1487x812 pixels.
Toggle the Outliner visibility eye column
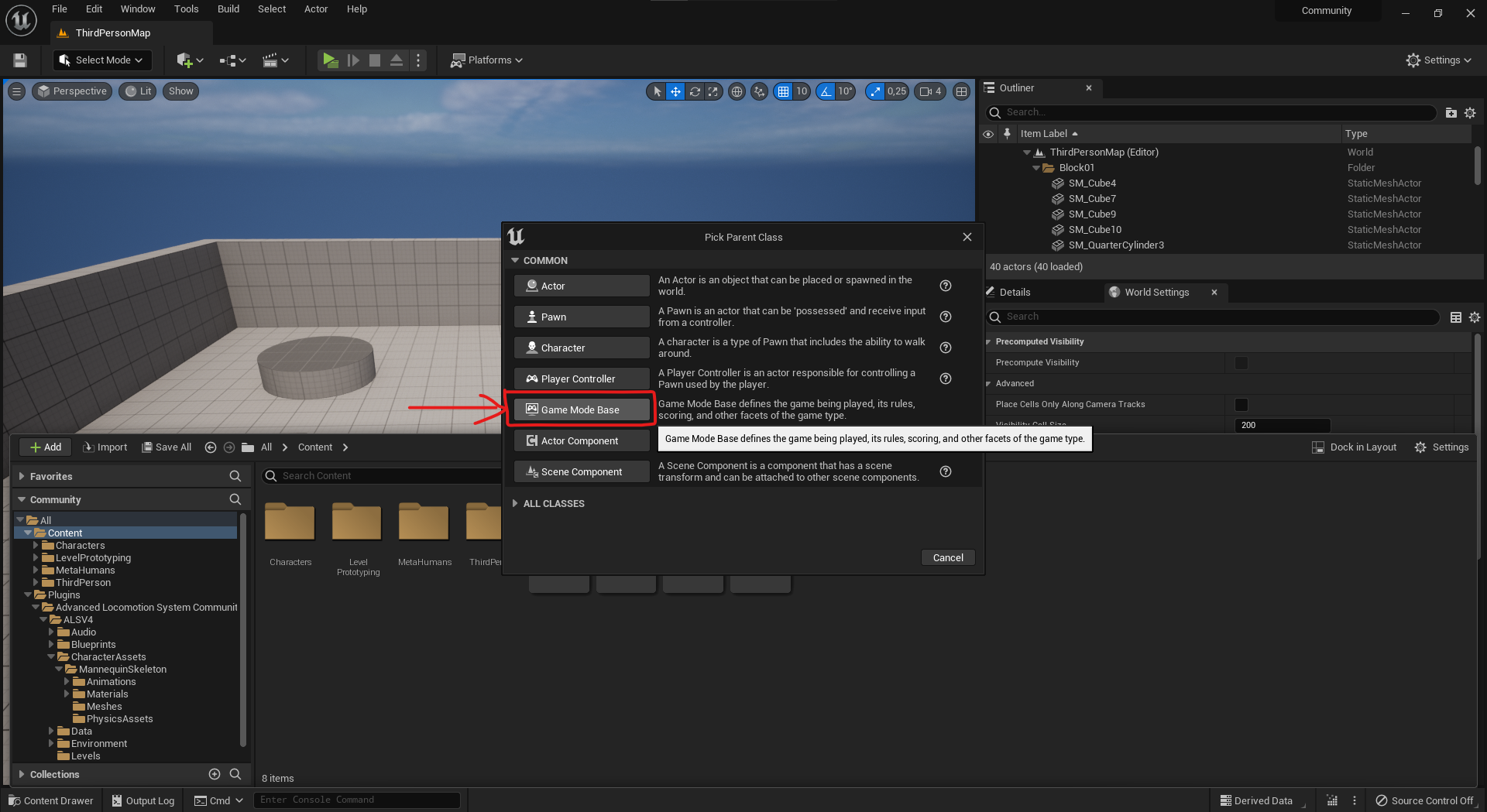point(988,134)
